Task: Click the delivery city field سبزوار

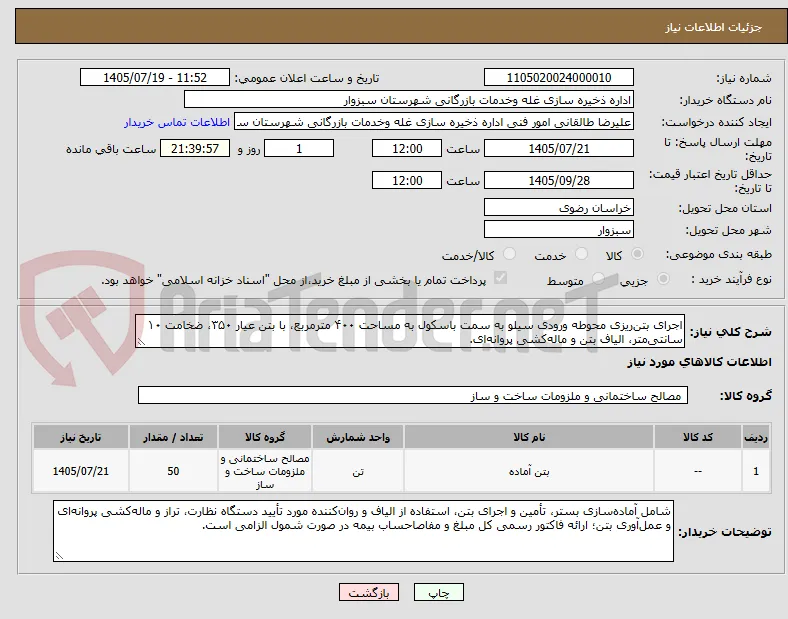Action: [558, 230]
